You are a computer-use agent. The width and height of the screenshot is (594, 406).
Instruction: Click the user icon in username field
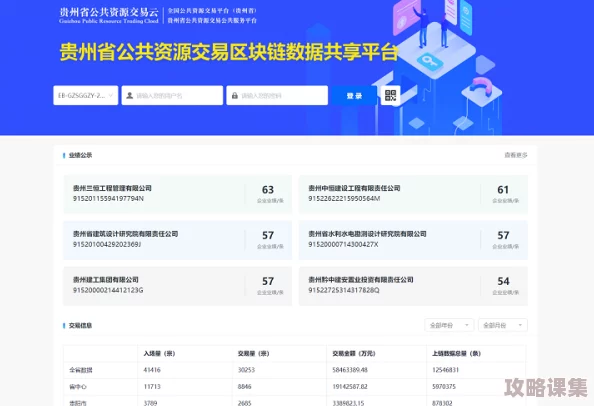pyautogui.click(x=130, y=95)
